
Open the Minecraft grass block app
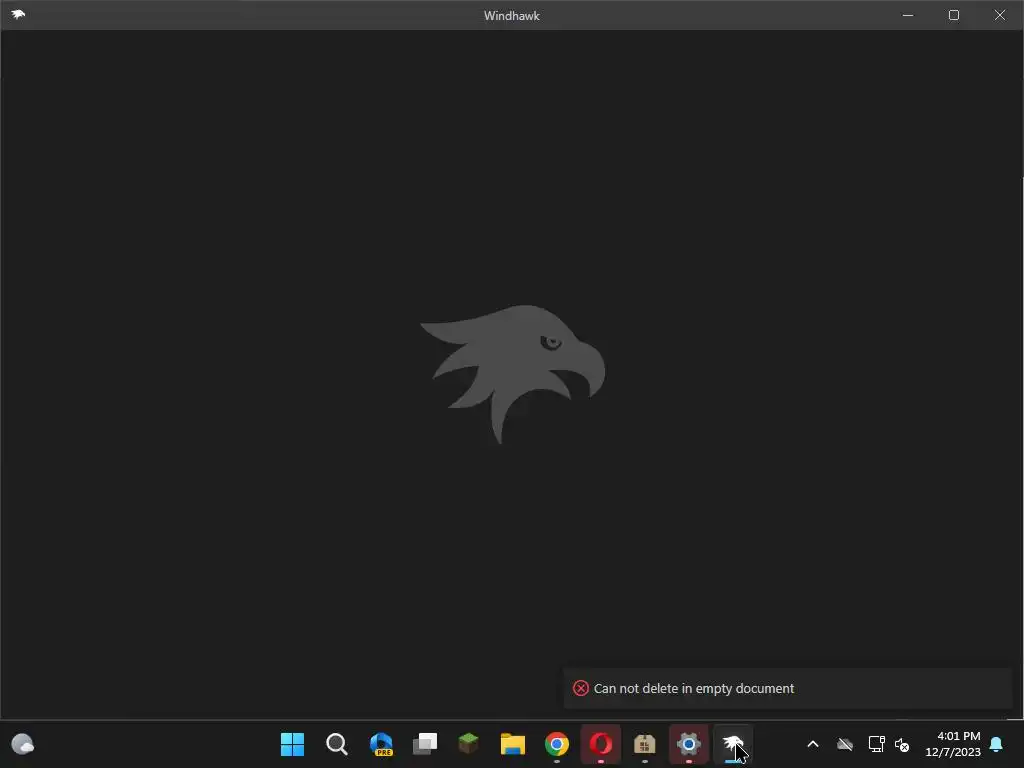[469, 743]
